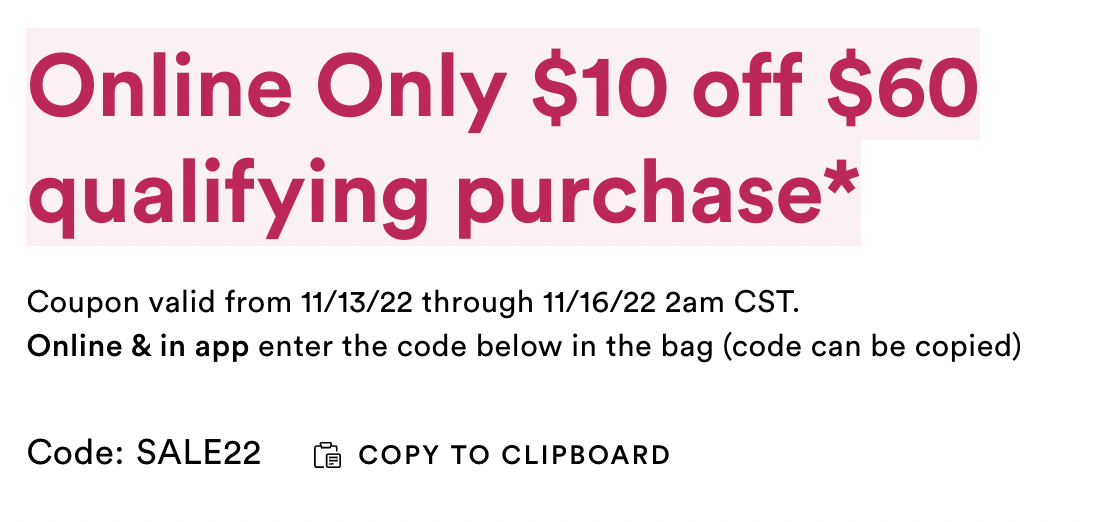Click the COPY TO CLIPBOARD label
The width and height of the screenshot is (1108, 522).
[514, 455]
